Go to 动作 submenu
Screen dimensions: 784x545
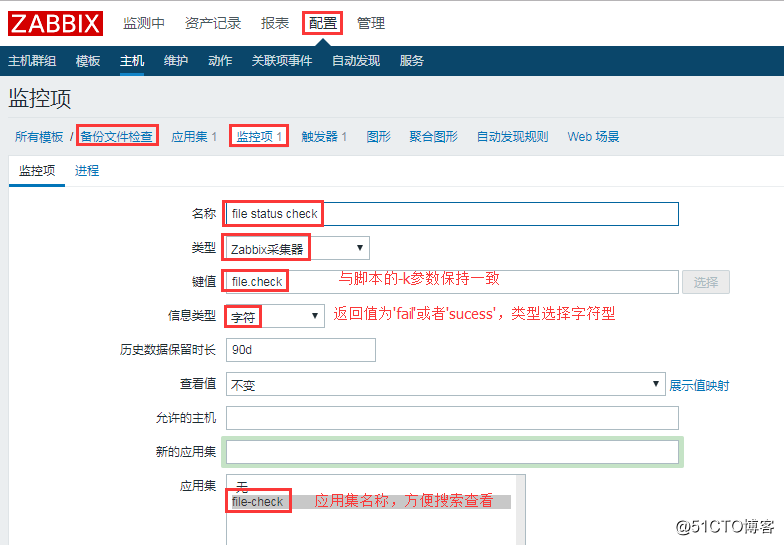pos(220,61)
